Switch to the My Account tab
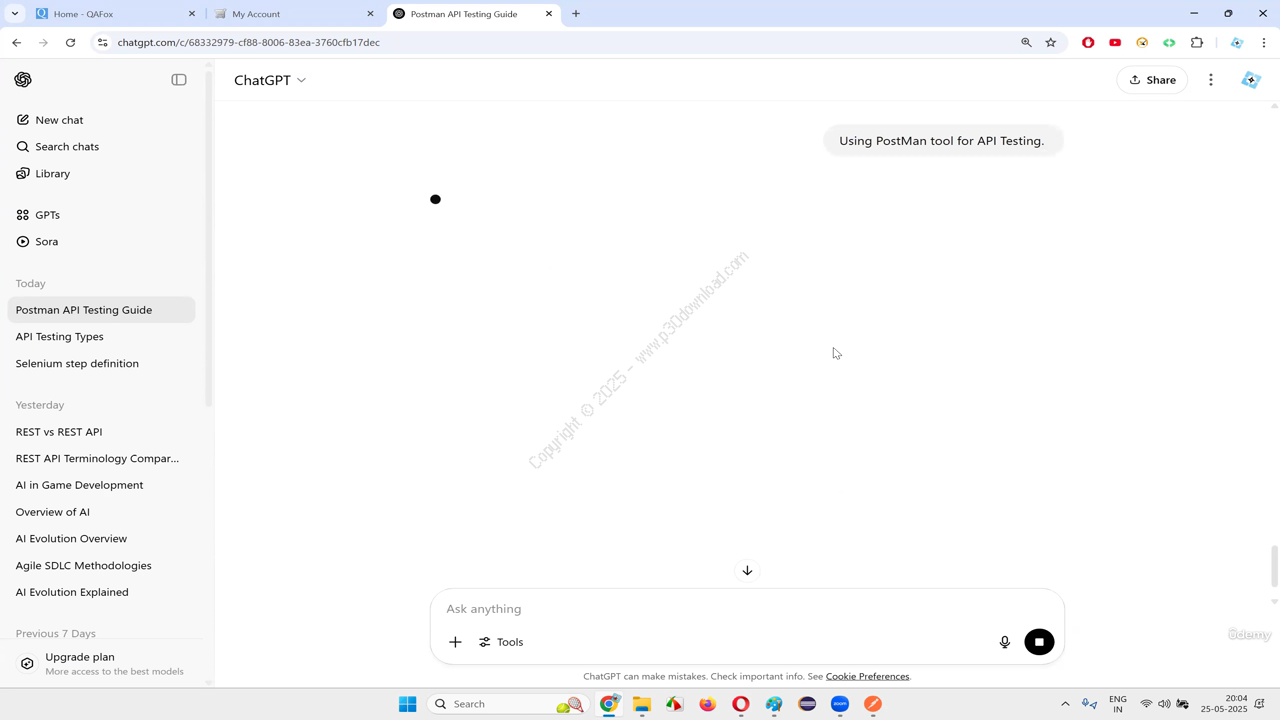Image resolution: width=1280 pixels, height=720 pixels. point(295,14)
